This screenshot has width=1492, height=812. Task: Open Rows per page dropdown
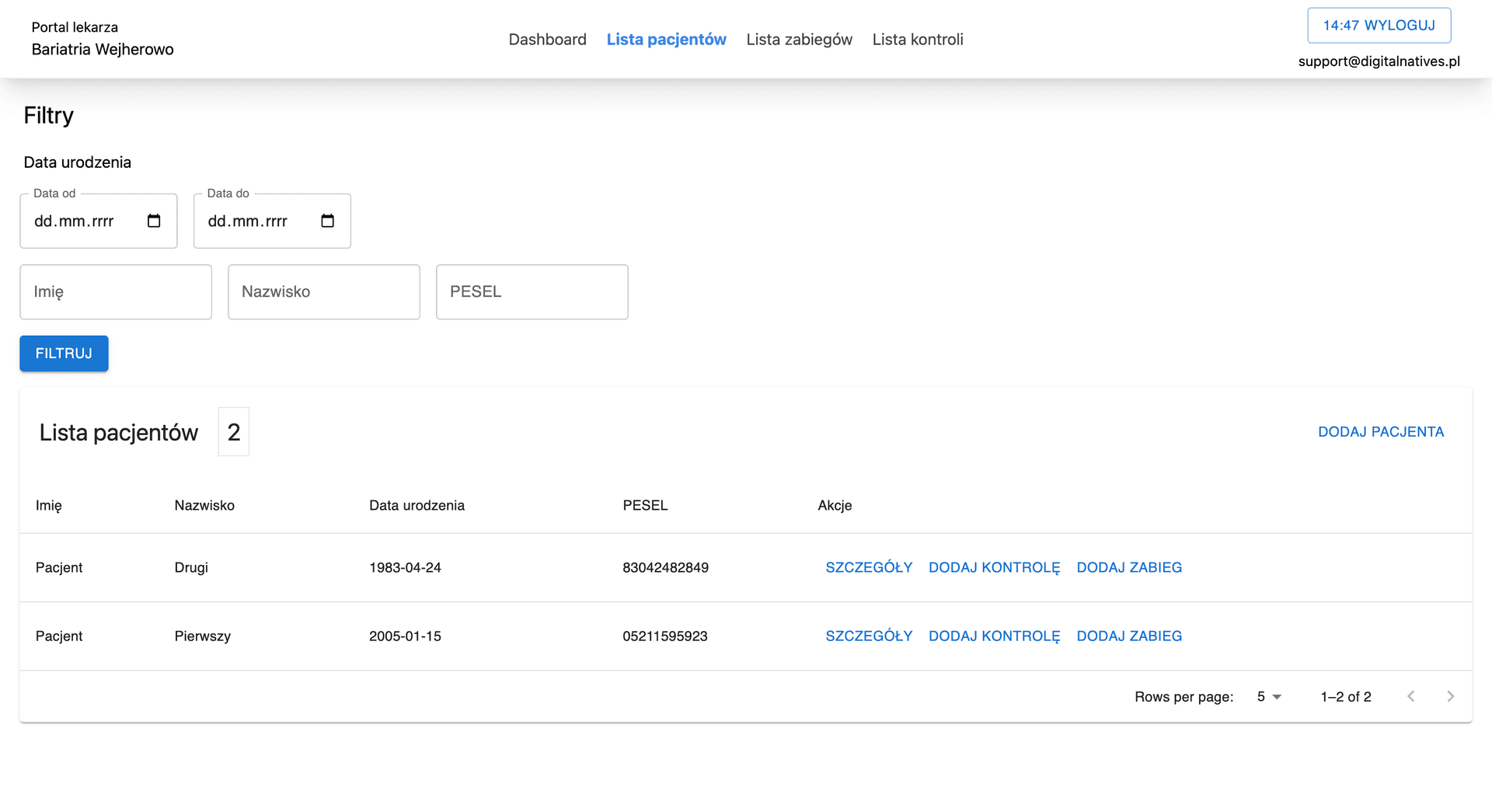click(1269, 697)
